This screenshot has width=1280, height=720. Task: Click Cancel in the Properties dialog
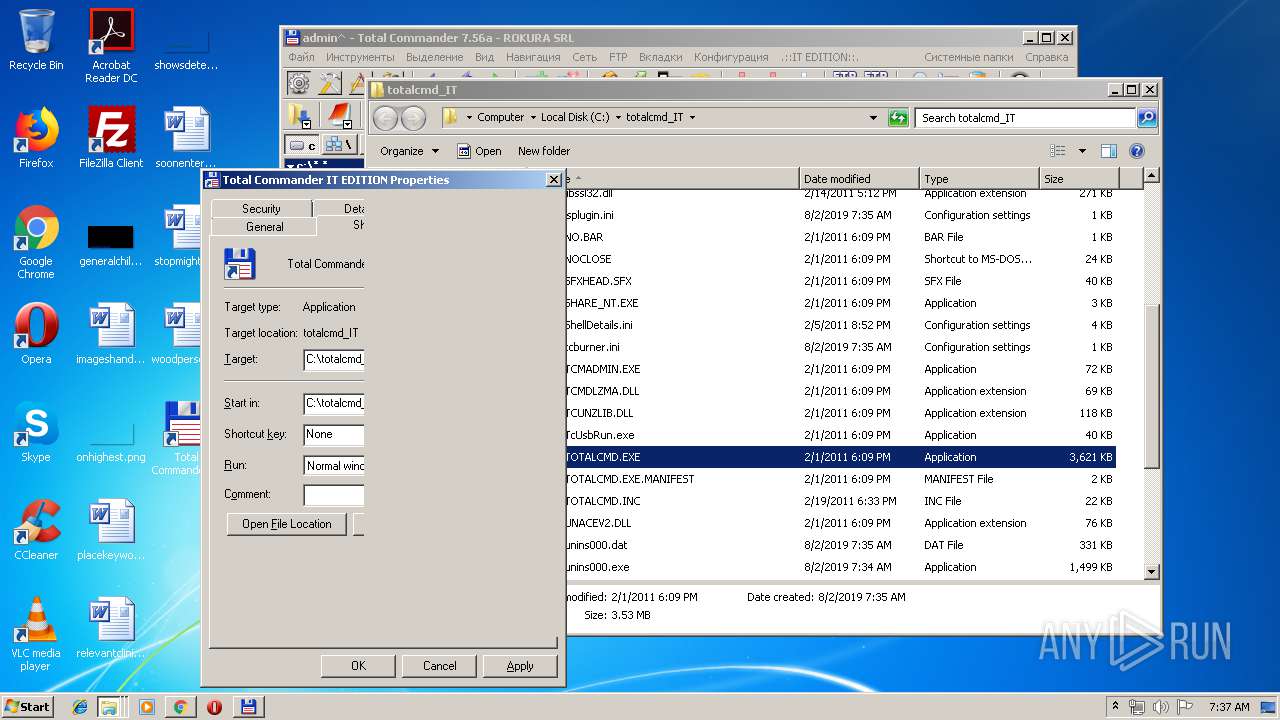coord(439,666)
